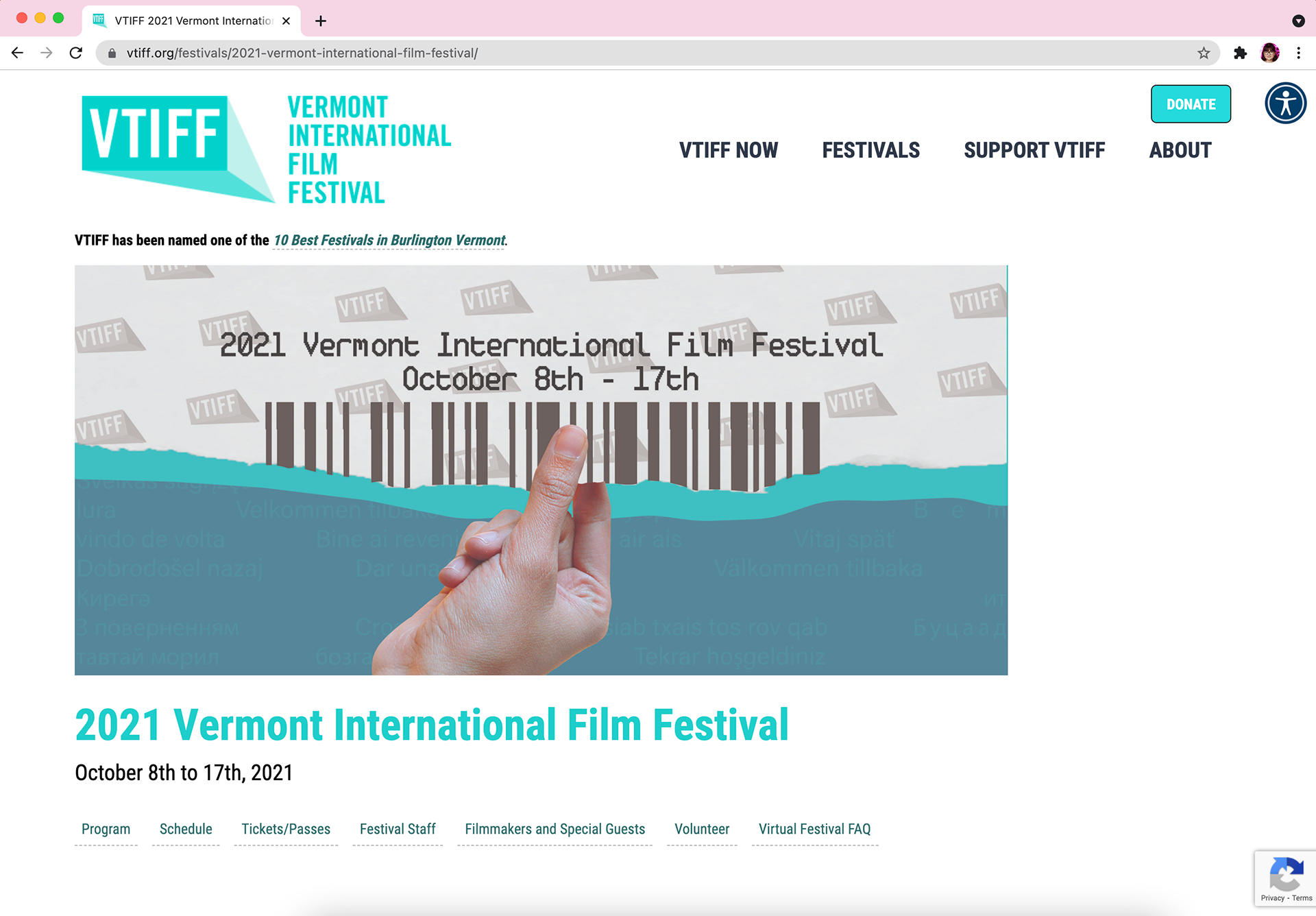Open the FESTIVALS menu
This screenshot has width=1316, height=916.
point(870,150)
